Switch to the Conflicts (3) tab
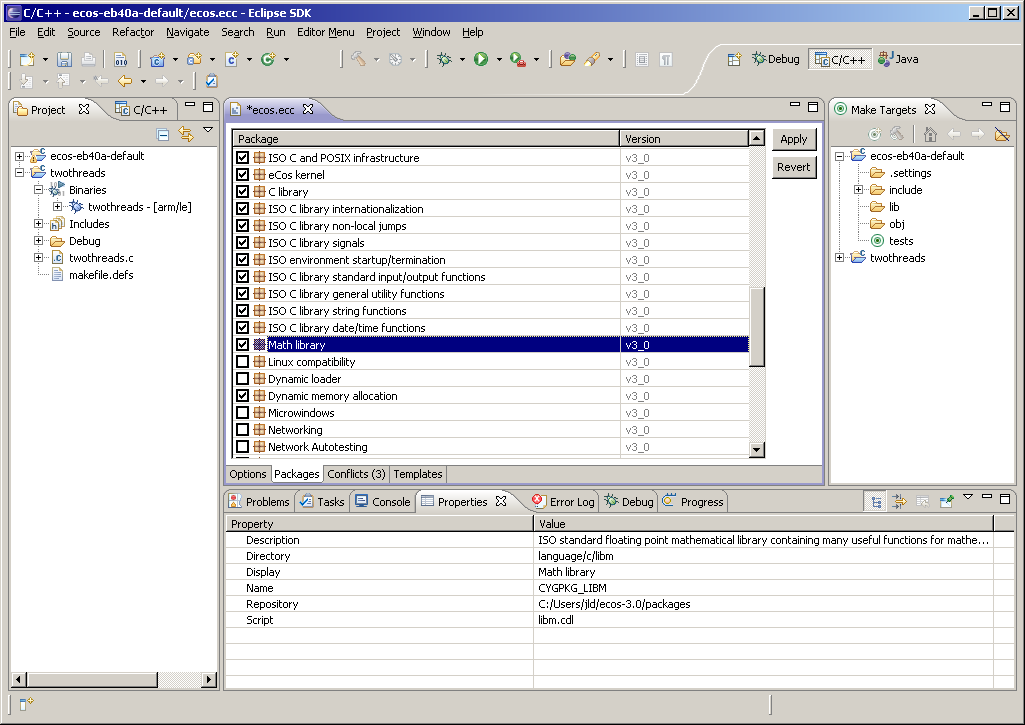1025x725 pixels. pos(356,474)
